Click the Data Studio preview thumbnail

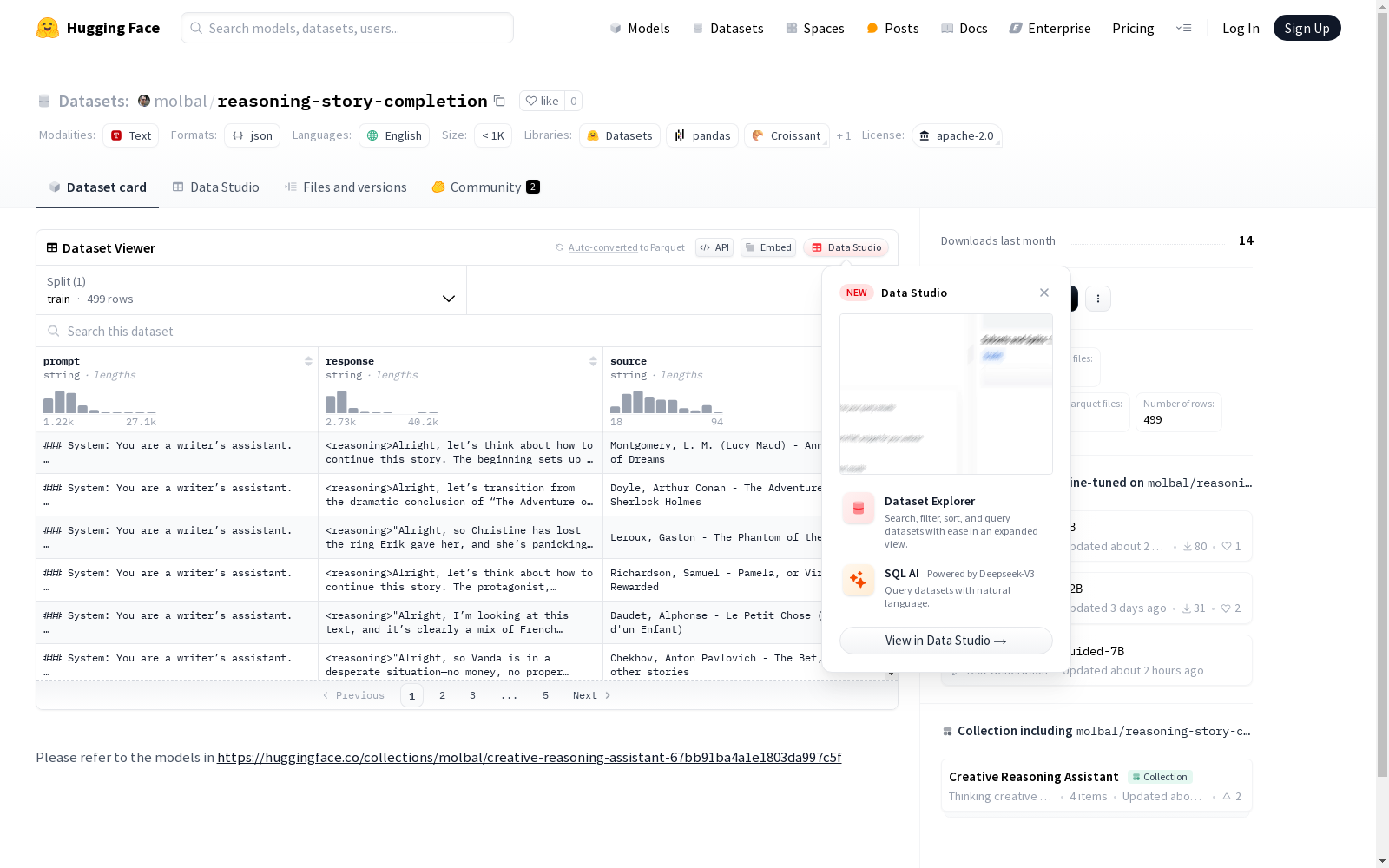coord(946,394)
